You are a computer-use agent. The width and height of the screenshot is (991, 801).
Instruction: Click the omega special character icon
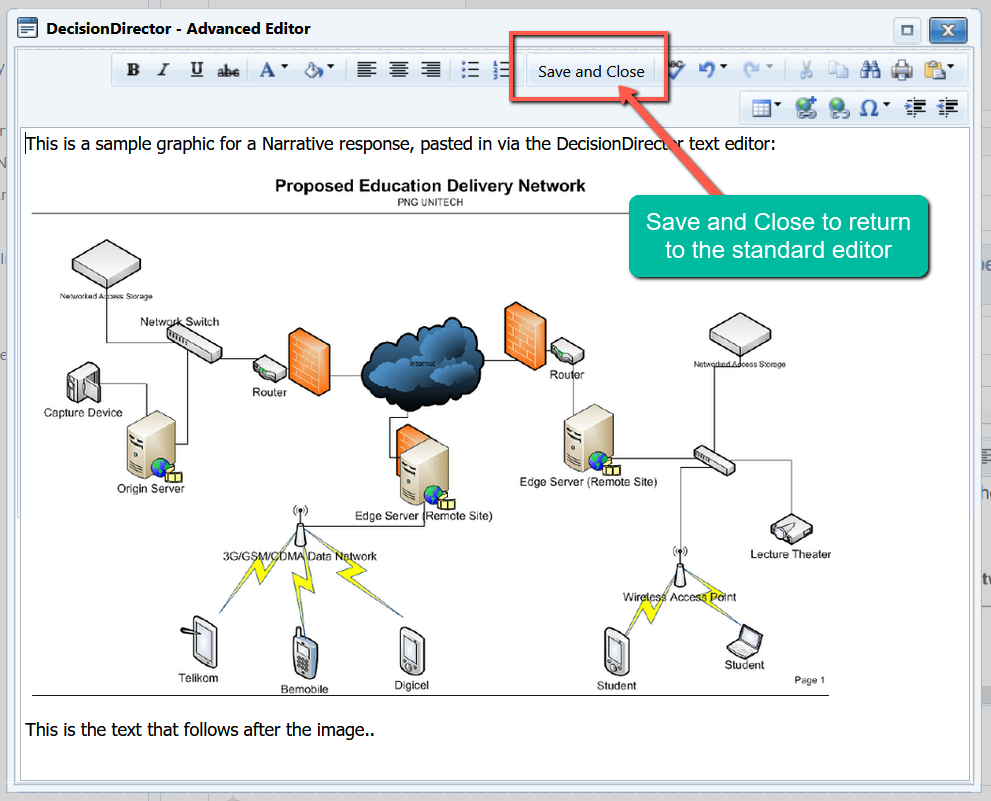(x=869, y=108)
